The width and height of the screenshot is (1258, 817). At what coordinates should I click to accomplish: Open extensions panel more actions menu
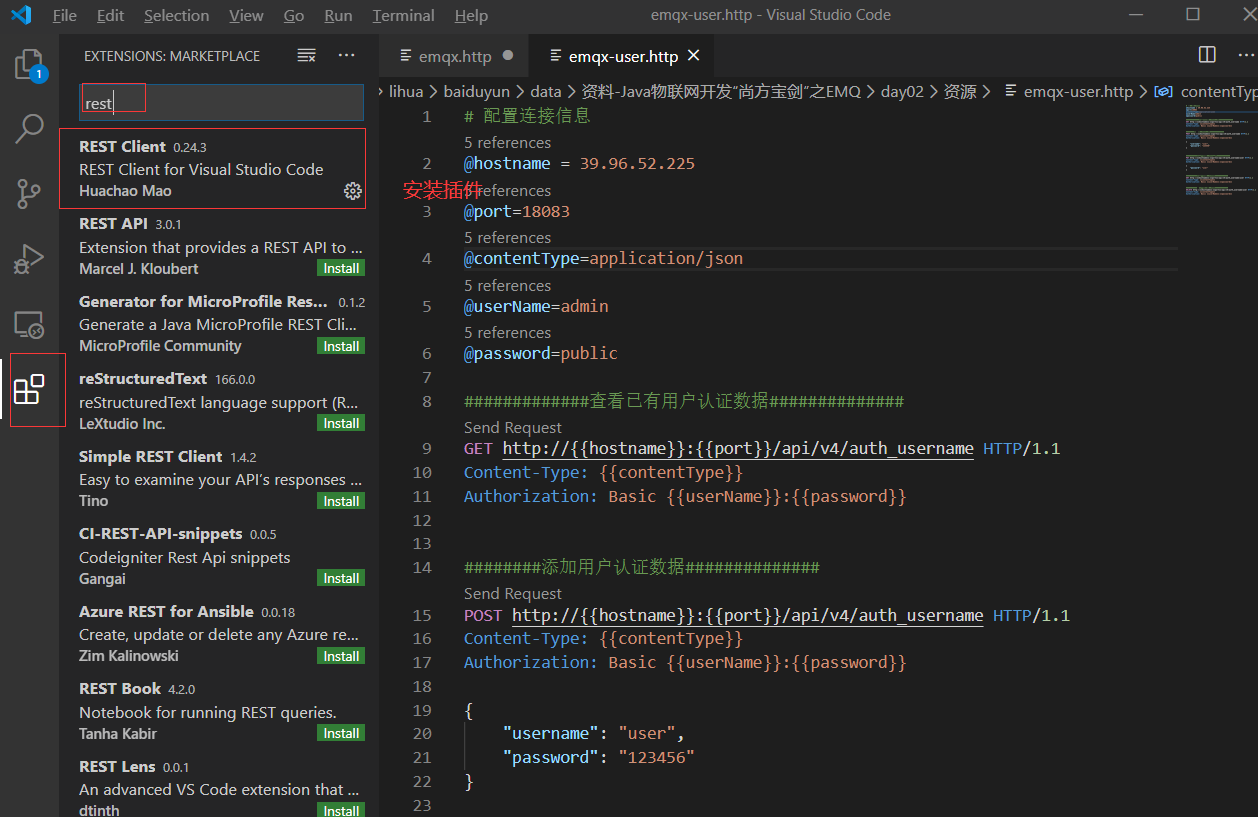tap(346, 56)
